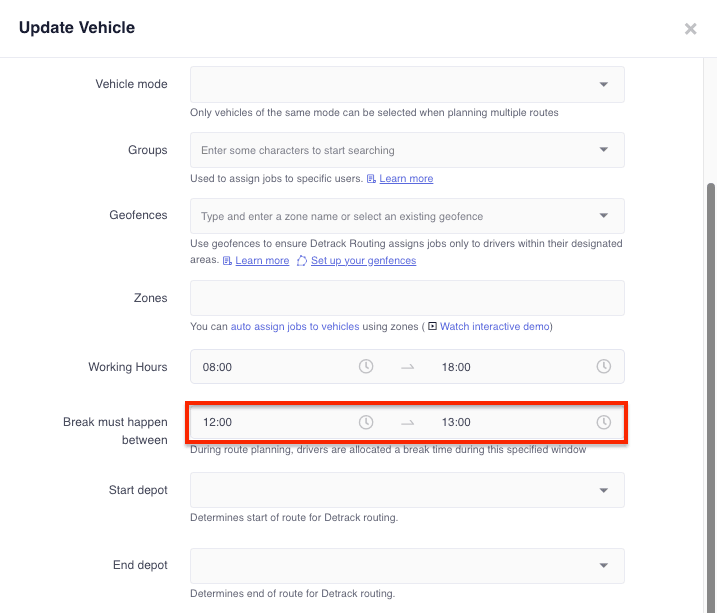Click the Working Hours end clock icon

point(604,367)
